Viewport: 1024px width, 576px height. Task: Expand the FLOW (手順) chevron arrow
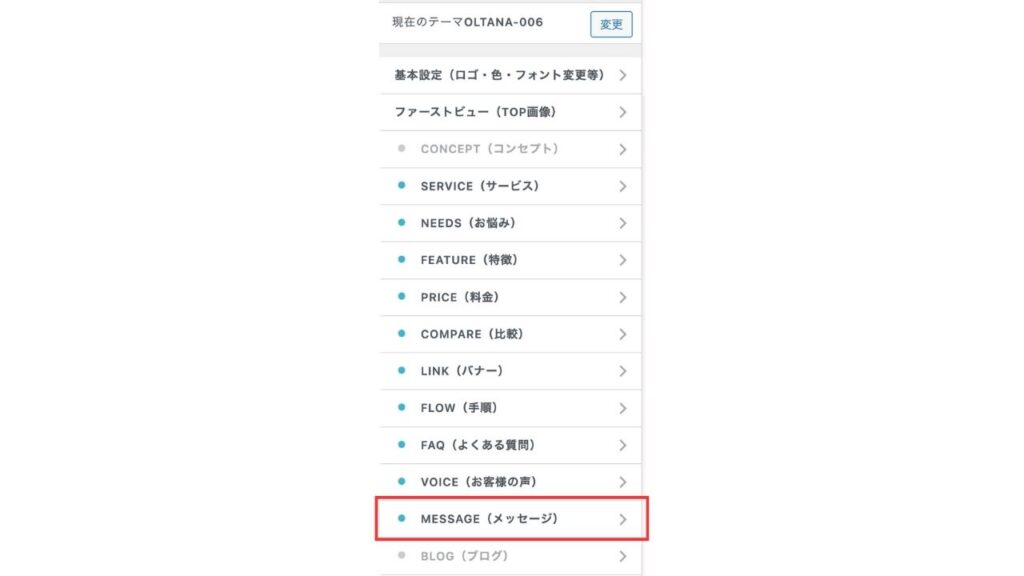point(622,408)
